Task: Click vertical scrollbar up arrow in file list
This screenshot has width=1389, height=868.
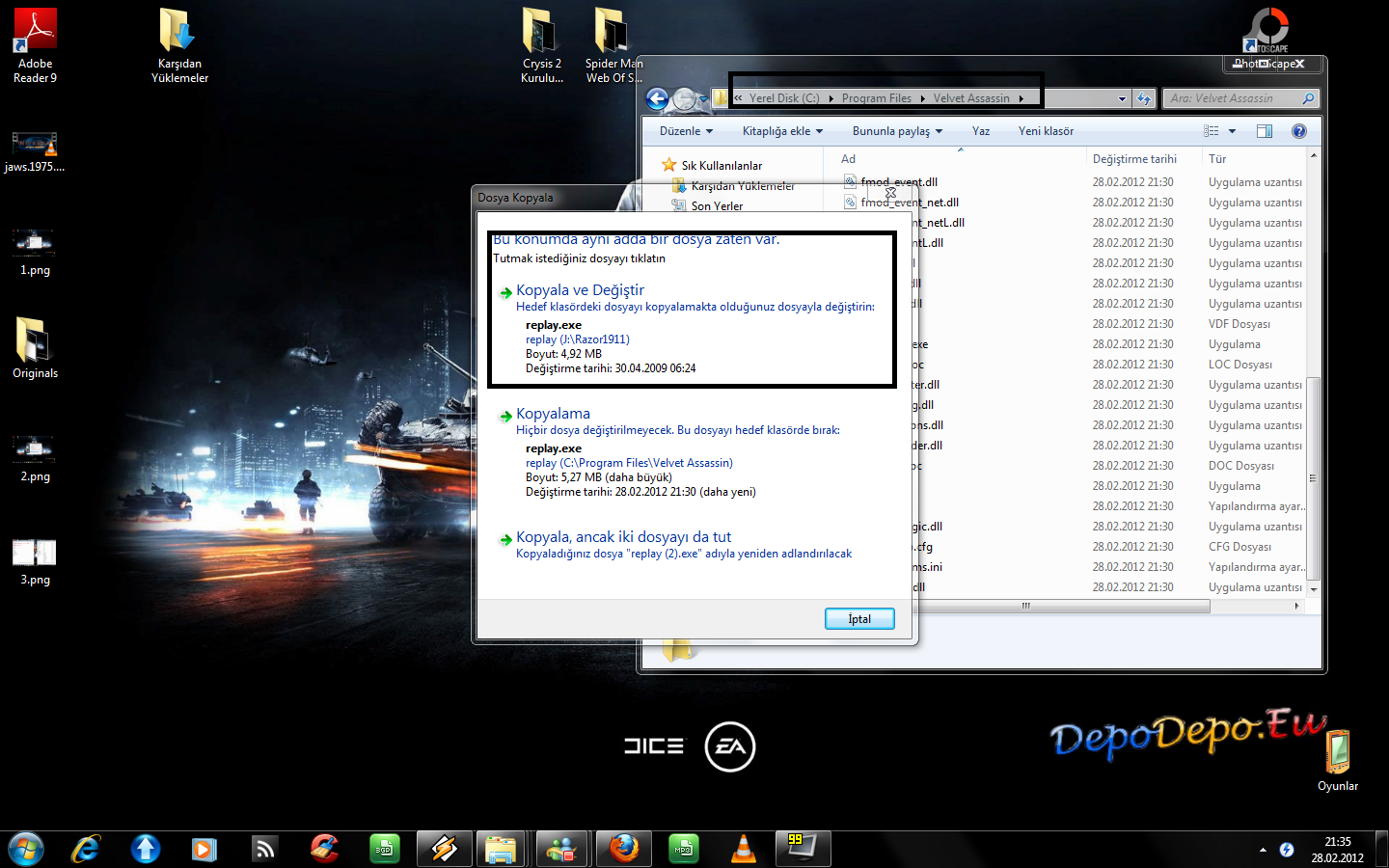Action: (1313, 156)
